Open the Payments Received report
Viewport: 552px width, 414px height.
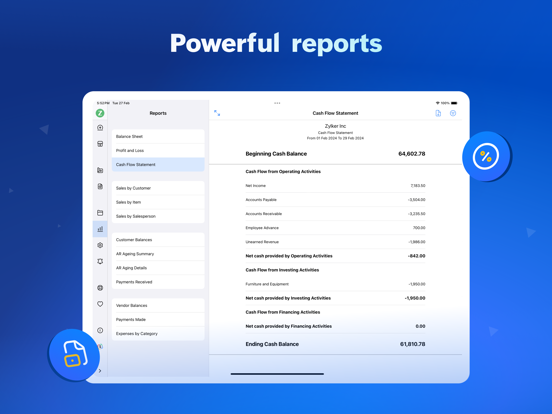[158, 282]
